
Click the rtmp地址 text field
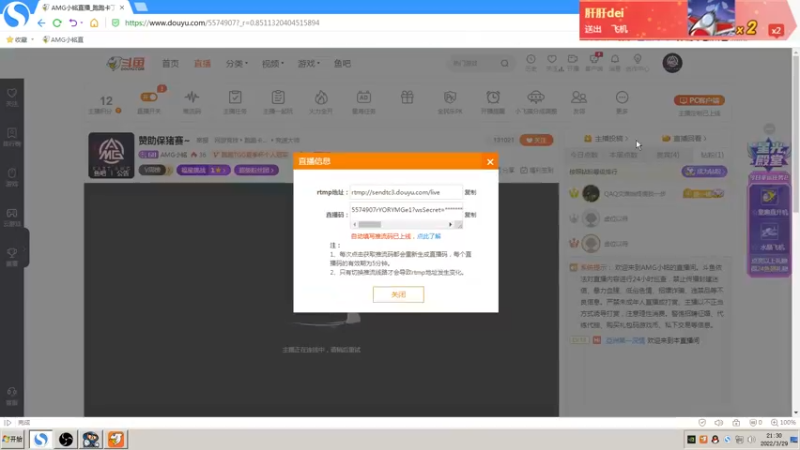(x=406, y=192)
